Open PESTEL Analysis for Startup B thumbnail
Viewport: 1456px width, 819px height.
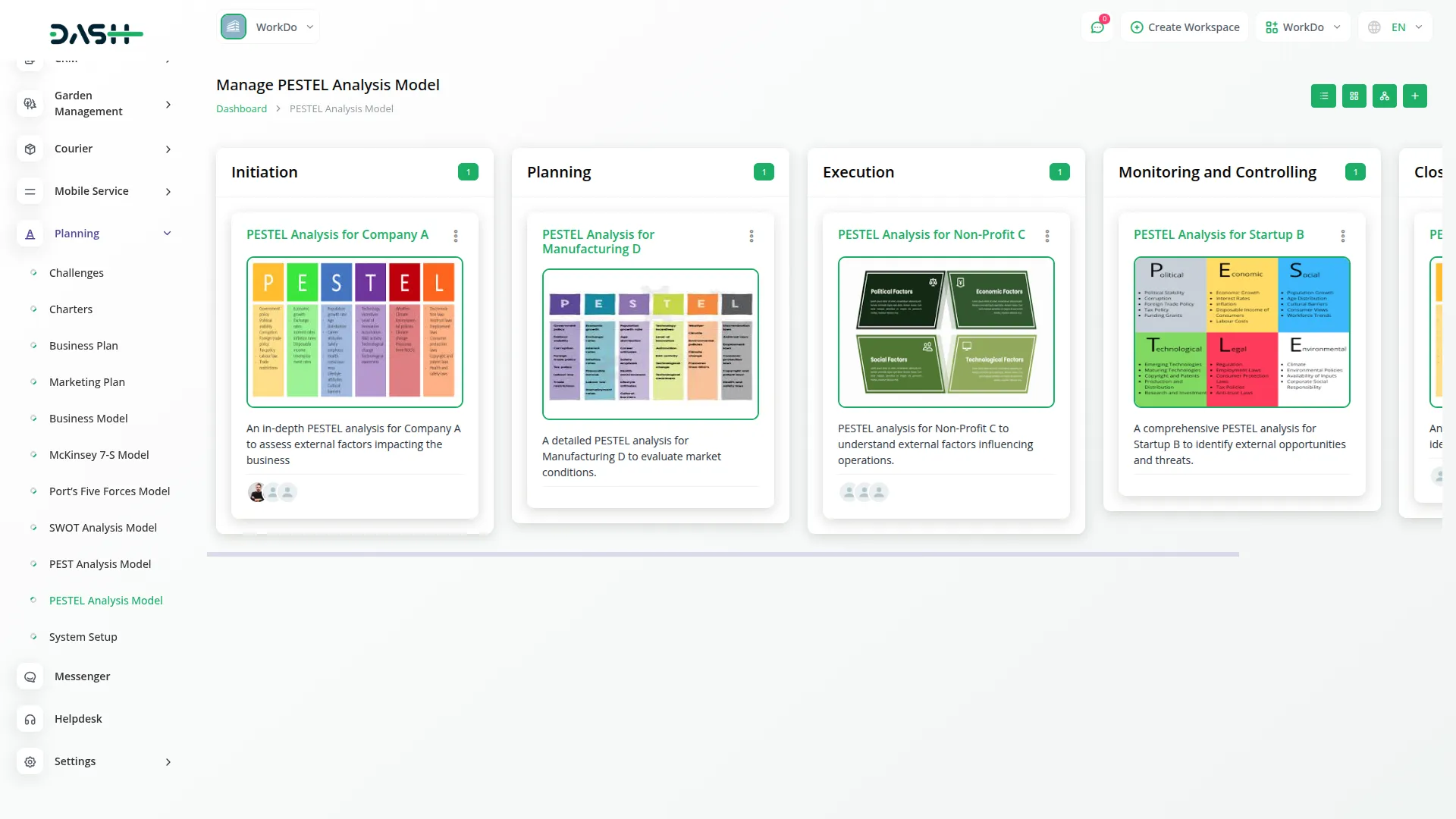click(1241, 332)
